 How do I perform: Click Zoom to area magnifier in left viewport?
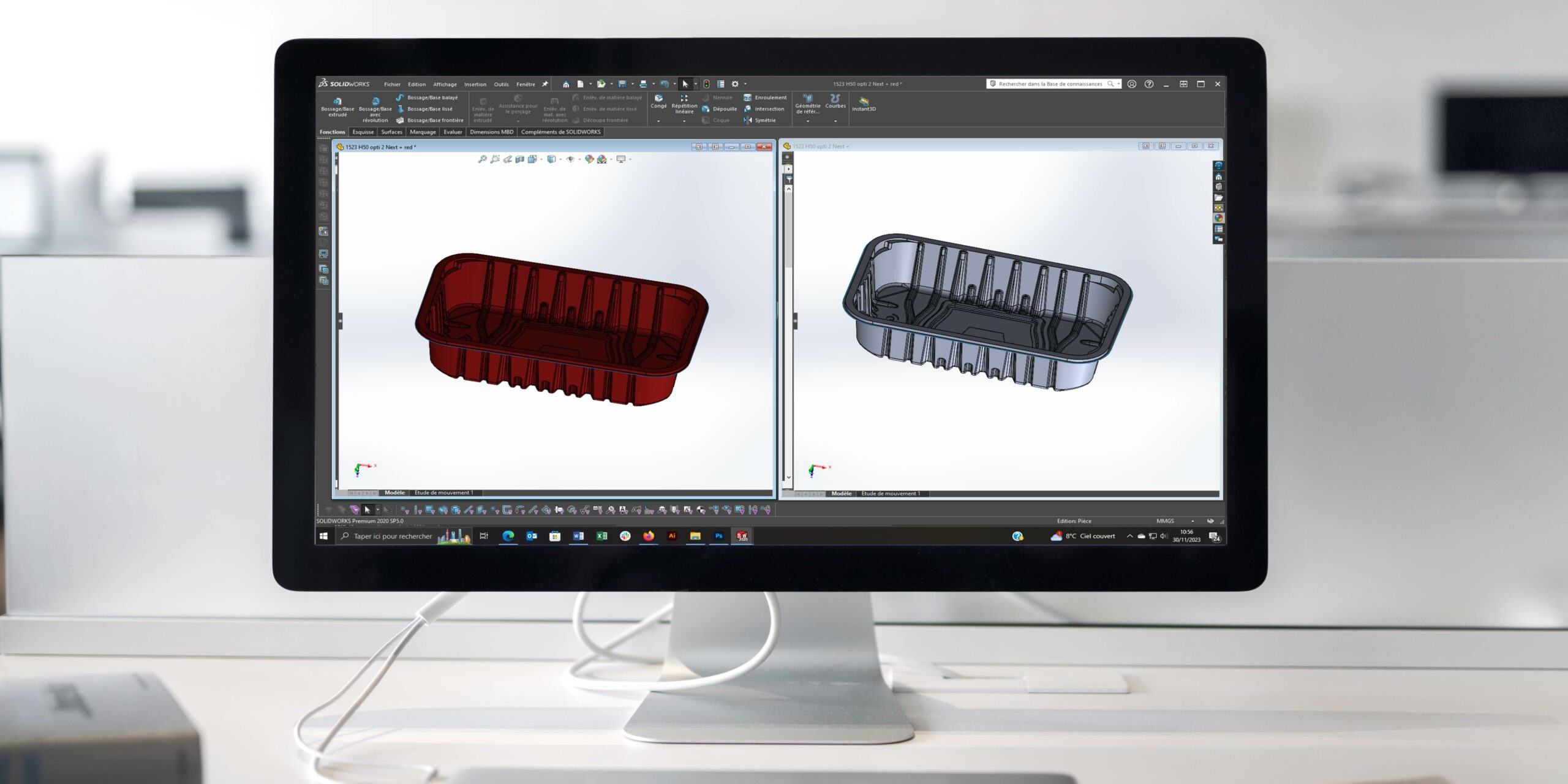pyautogui.click(x=495, y=159)
